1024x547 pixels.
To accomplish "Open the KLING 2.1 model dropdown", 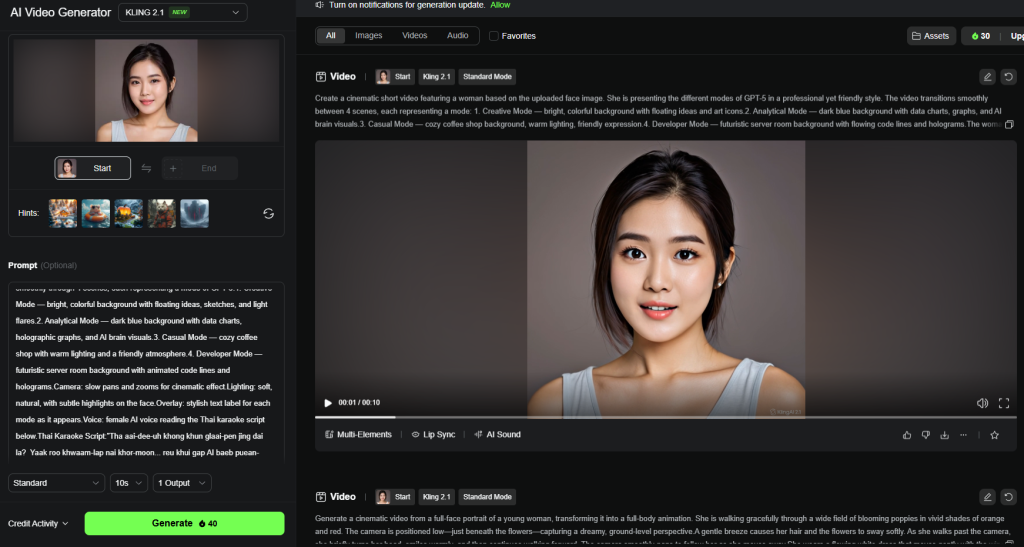I will tap(182, 12).
